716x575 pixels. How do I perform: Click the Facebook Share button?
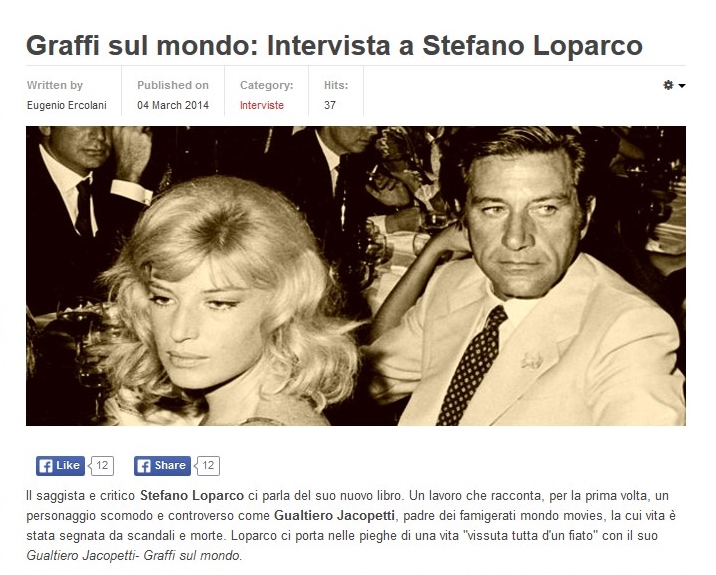click(x=162, y=465)
